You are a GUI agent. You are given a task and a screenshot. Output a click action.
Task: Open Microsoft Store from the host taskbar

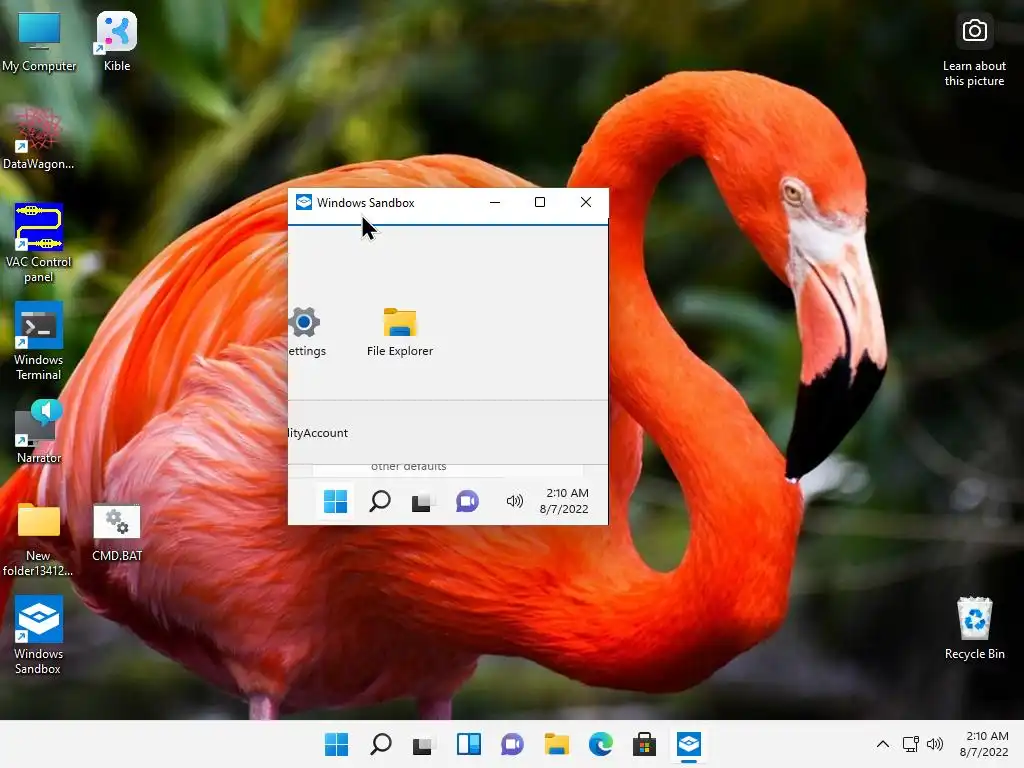645,744
